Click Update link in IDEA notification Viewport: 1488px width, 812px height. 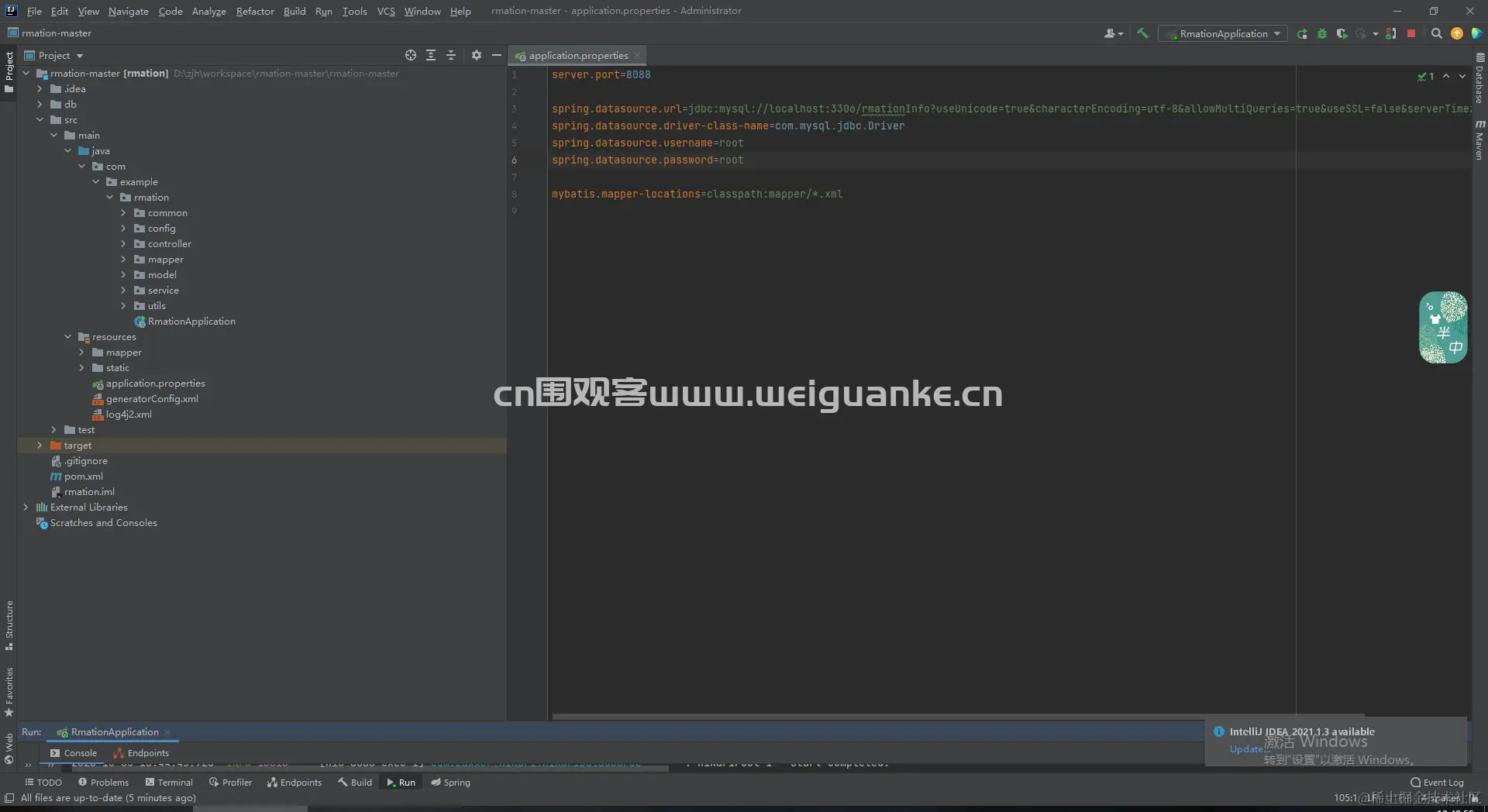click(1245, 748)
